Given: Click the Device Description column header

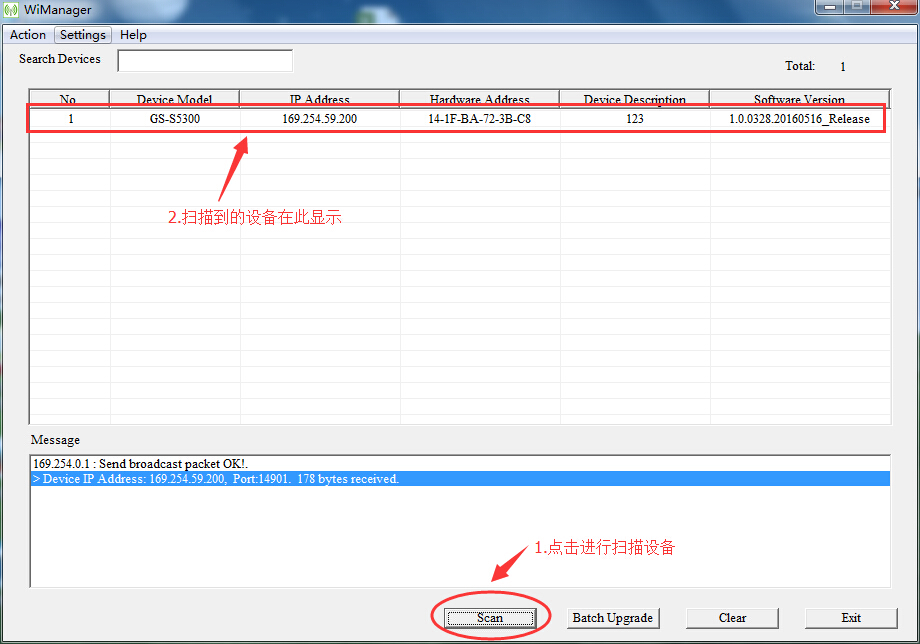Looking at the screenshot, I should (635, 99).
